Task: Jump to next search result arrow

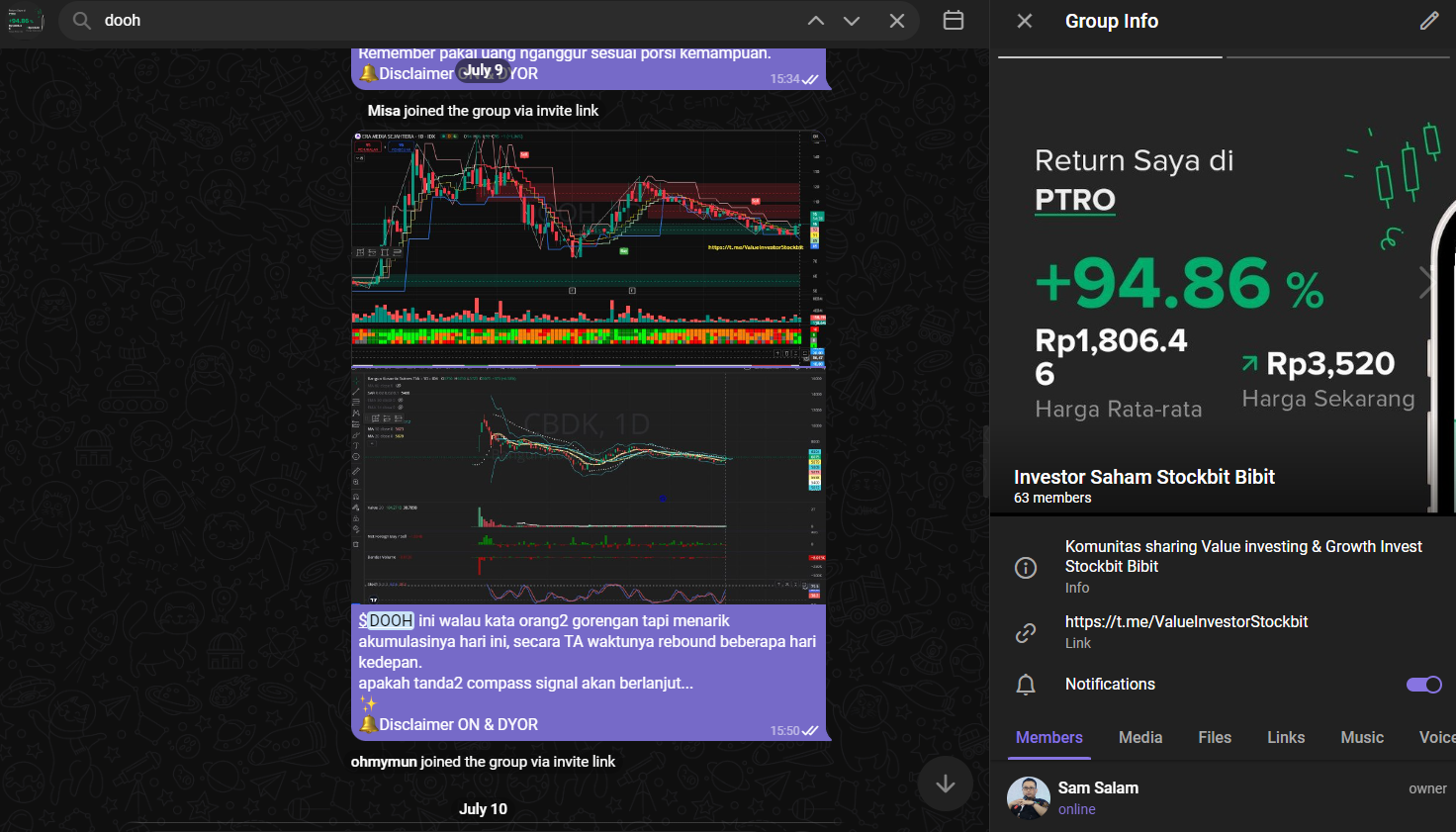Action: [852, 21]
